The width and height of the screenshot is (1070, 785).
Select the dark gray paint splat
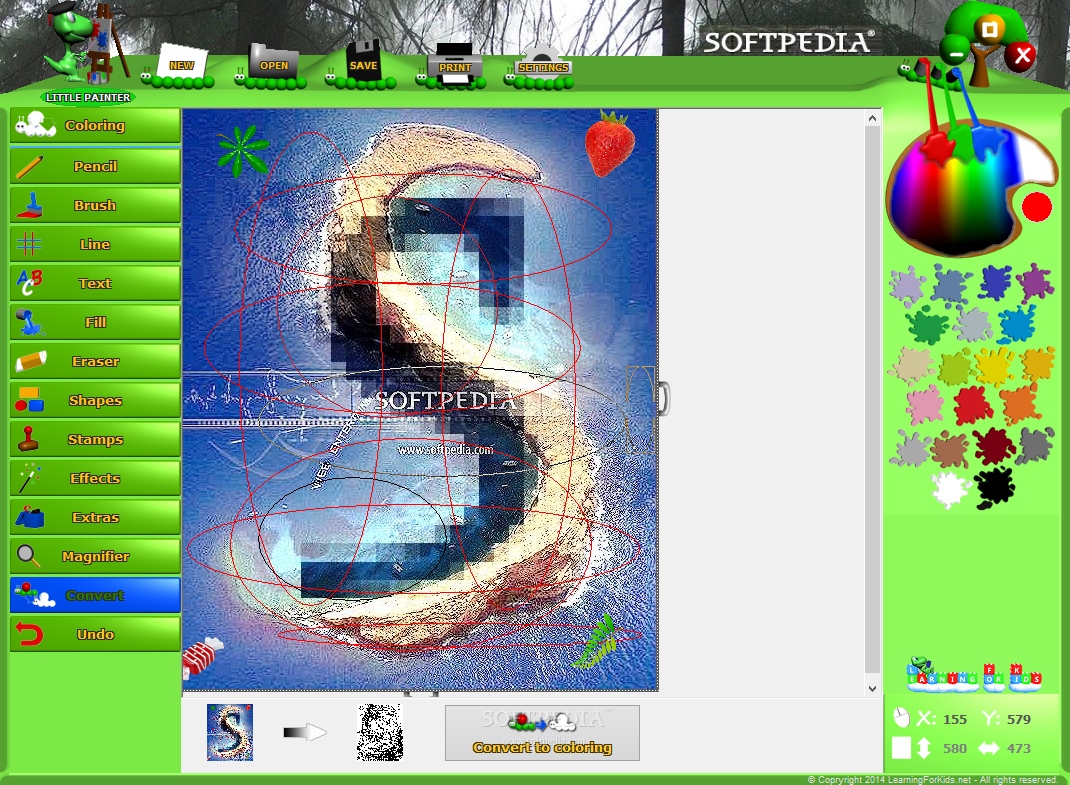[x=1037, y=446]
